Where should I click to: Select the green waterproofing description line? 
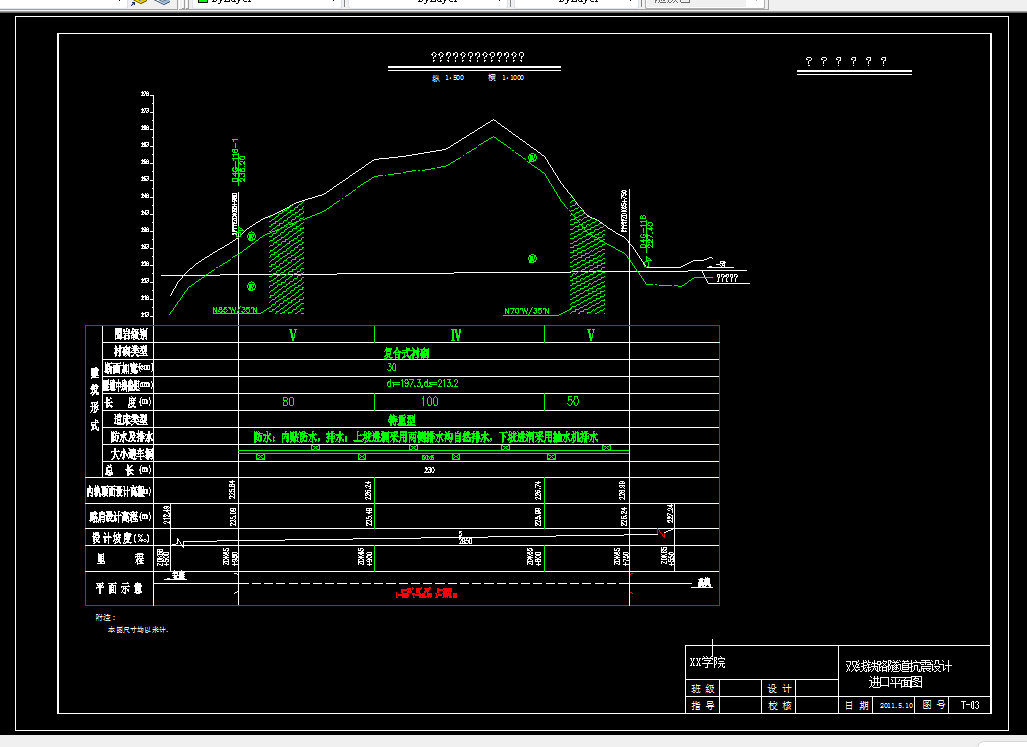tap(426, 437)
